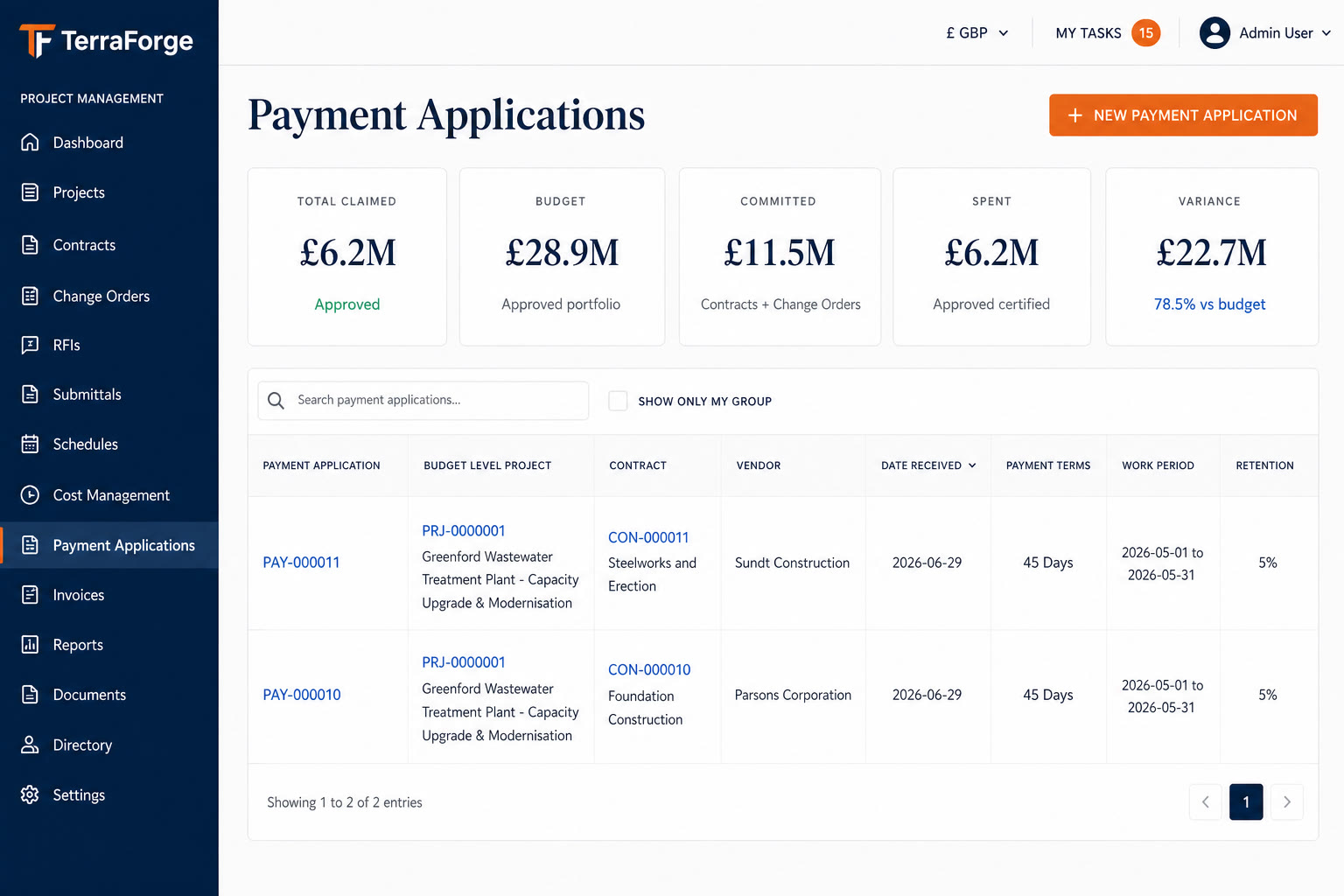Click the Search payment applications field
The height and width of the screenshot is (896, 1344).
(423, 400)
